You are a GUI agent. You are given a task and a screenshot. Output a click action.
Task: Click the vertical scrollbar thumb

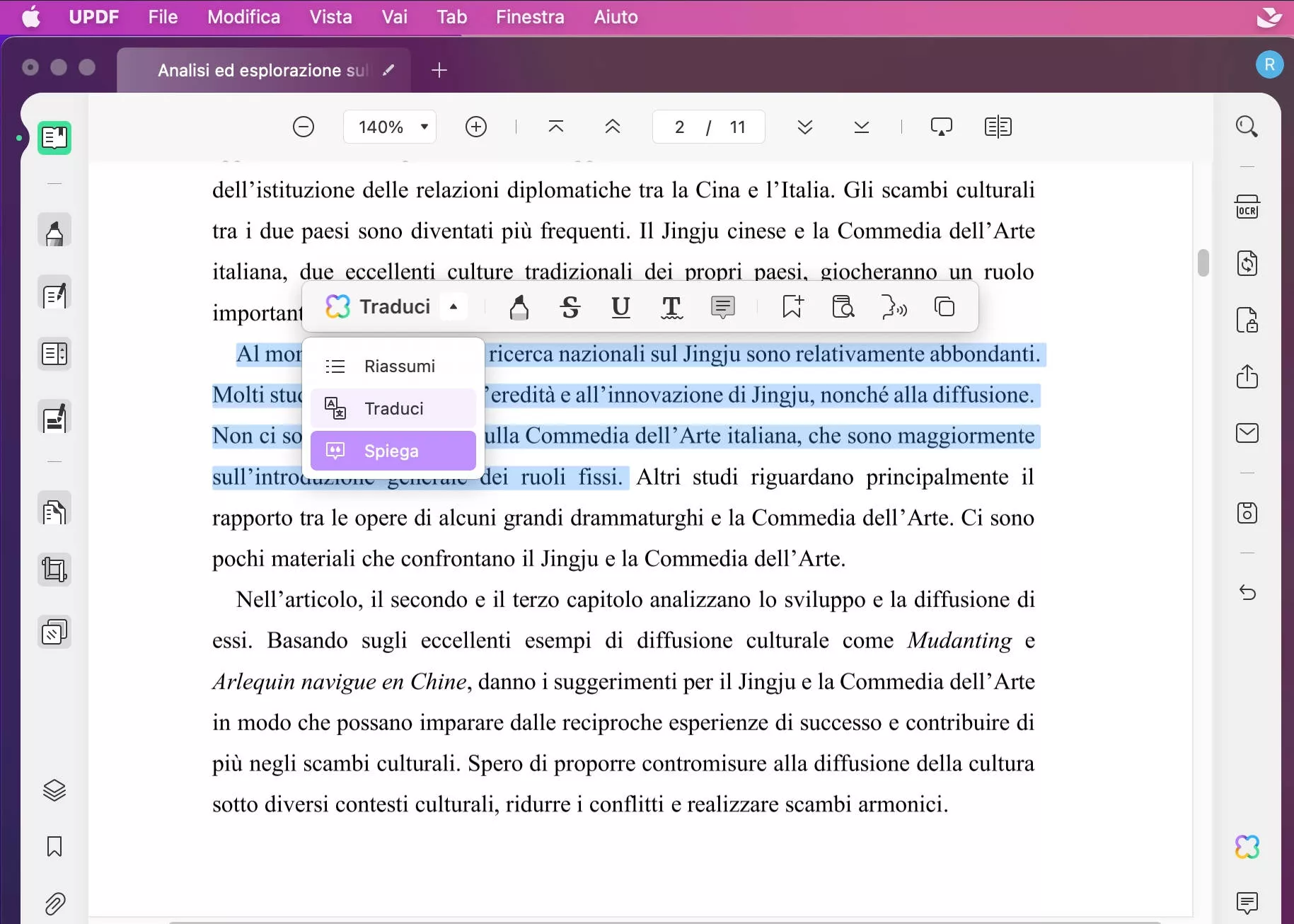point(1203,262)
